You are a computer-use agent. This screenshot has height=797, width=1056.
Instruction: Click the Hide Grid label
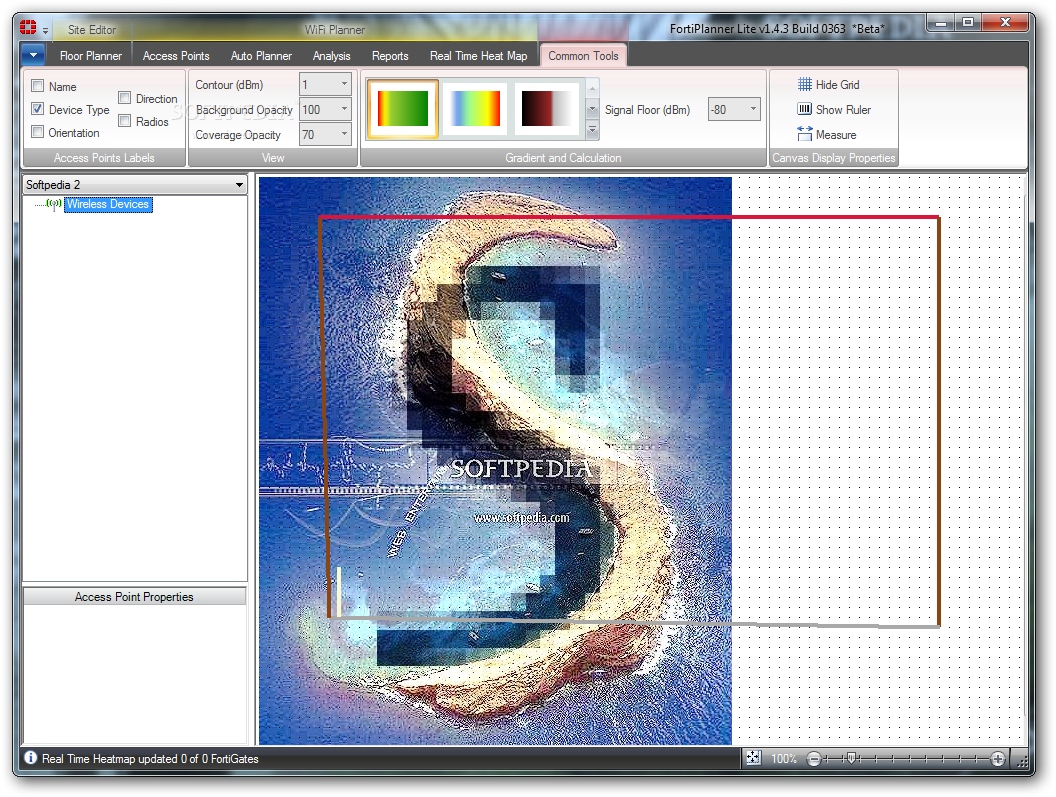(837, 85)
